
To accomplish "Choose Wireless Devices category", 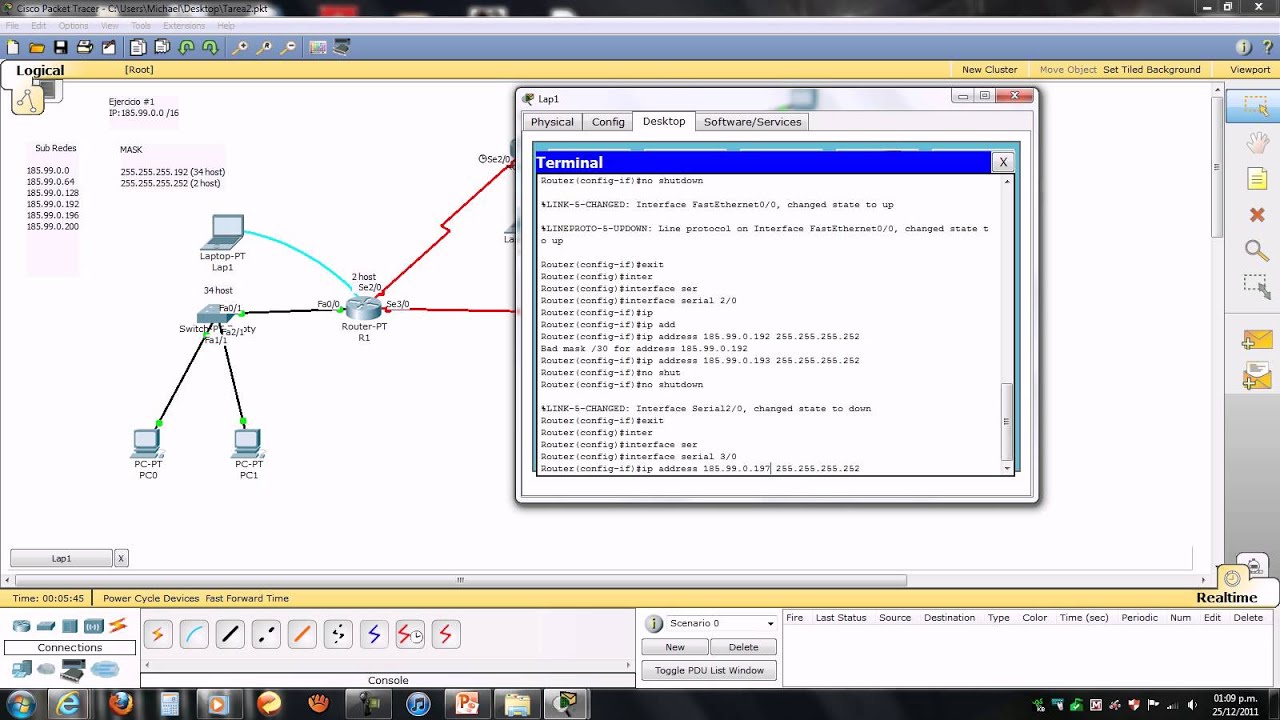I will click(x=94, y=626).
